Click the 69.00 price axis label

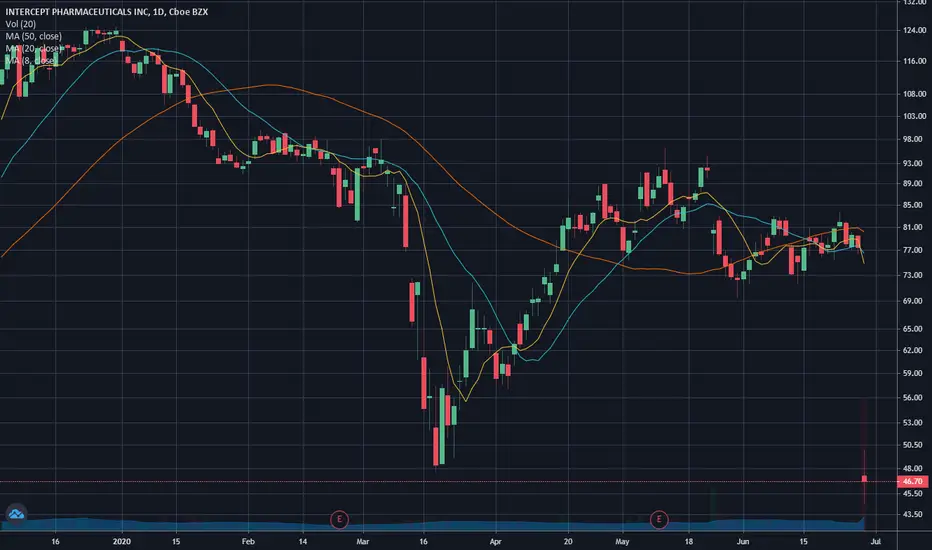pos(912,301)
